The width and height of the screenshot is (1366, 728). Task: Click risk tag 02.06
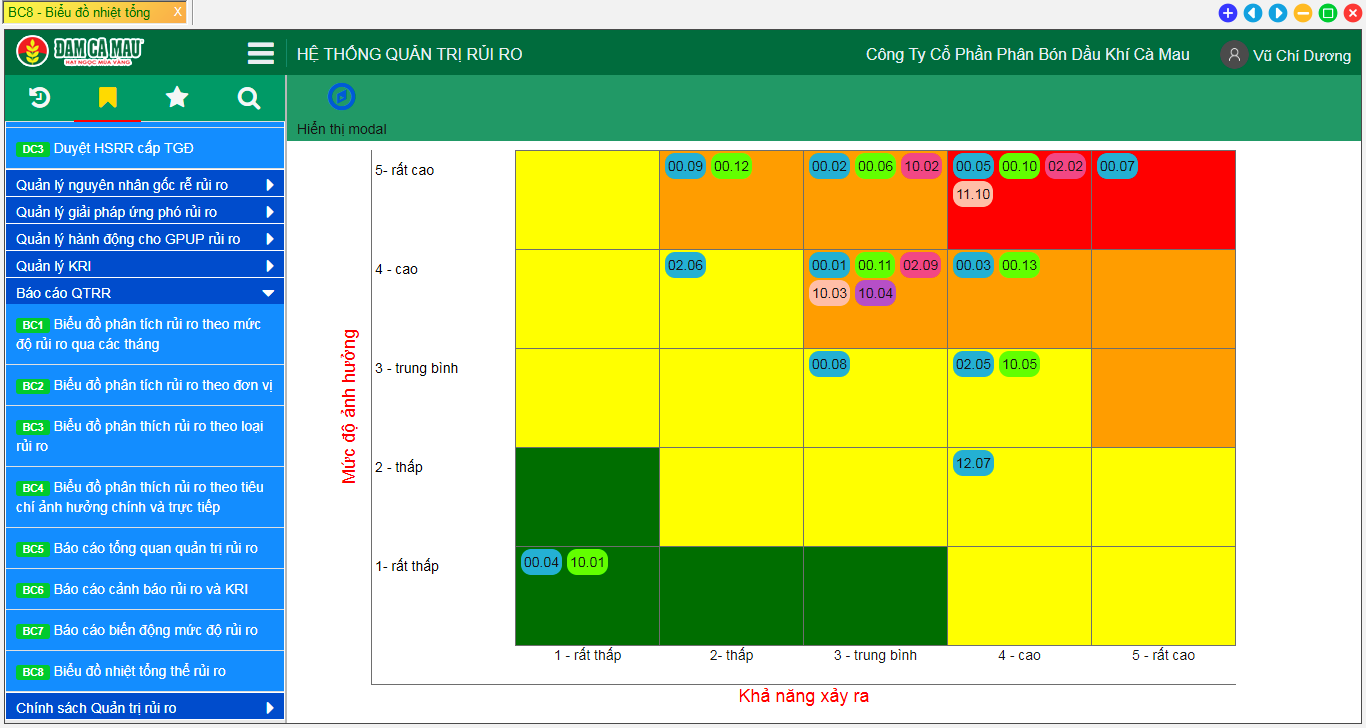pyautogui.click(x=686, y=265)
